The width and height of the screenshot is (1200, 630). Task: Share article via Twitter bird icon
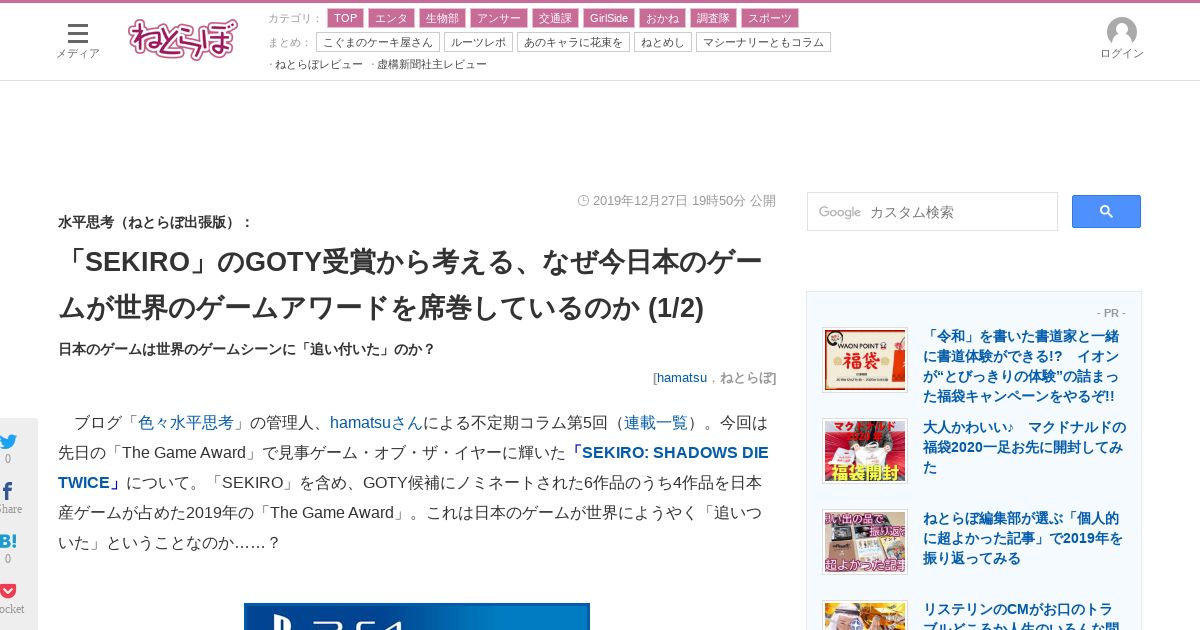pos(8,442)
